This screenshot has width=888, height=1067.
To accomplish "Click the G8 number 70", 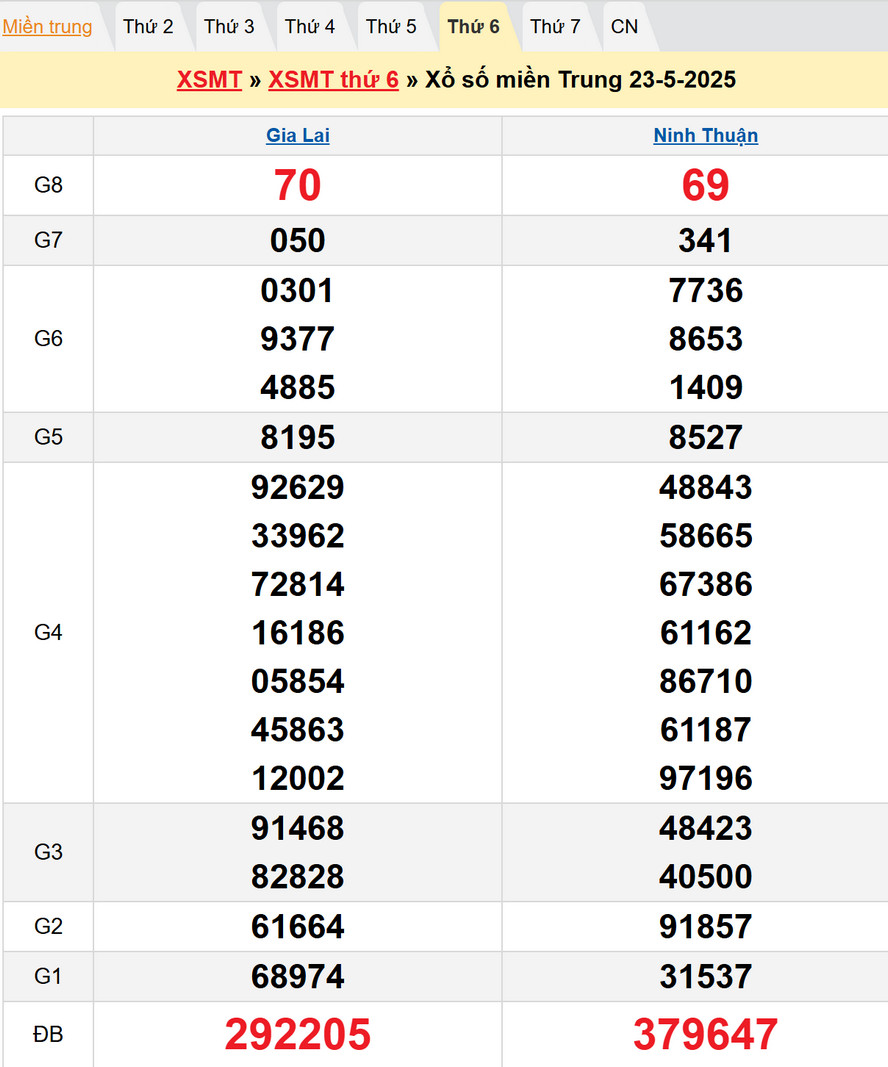I will (297, 185).
